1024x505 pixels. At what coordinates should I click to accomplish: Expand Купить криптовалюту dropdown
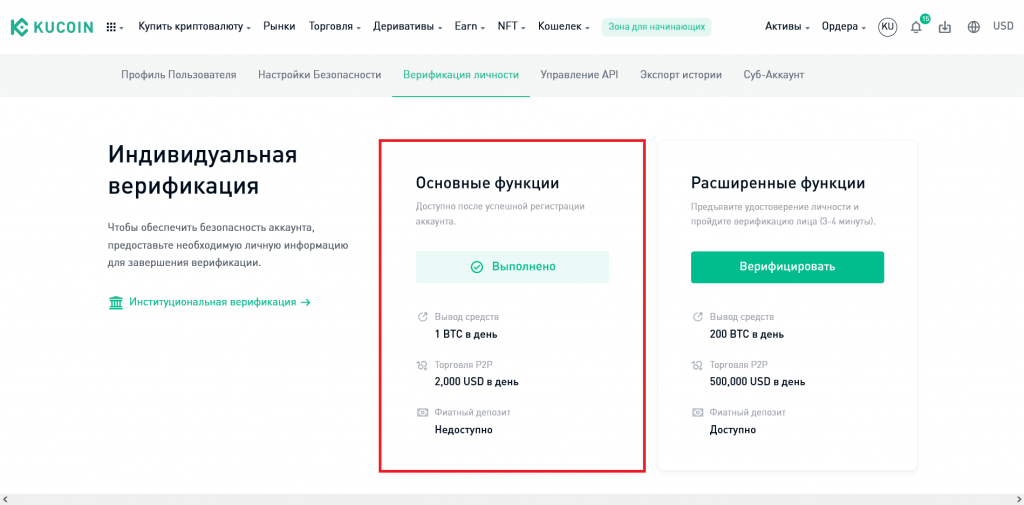tap(195, 27)
